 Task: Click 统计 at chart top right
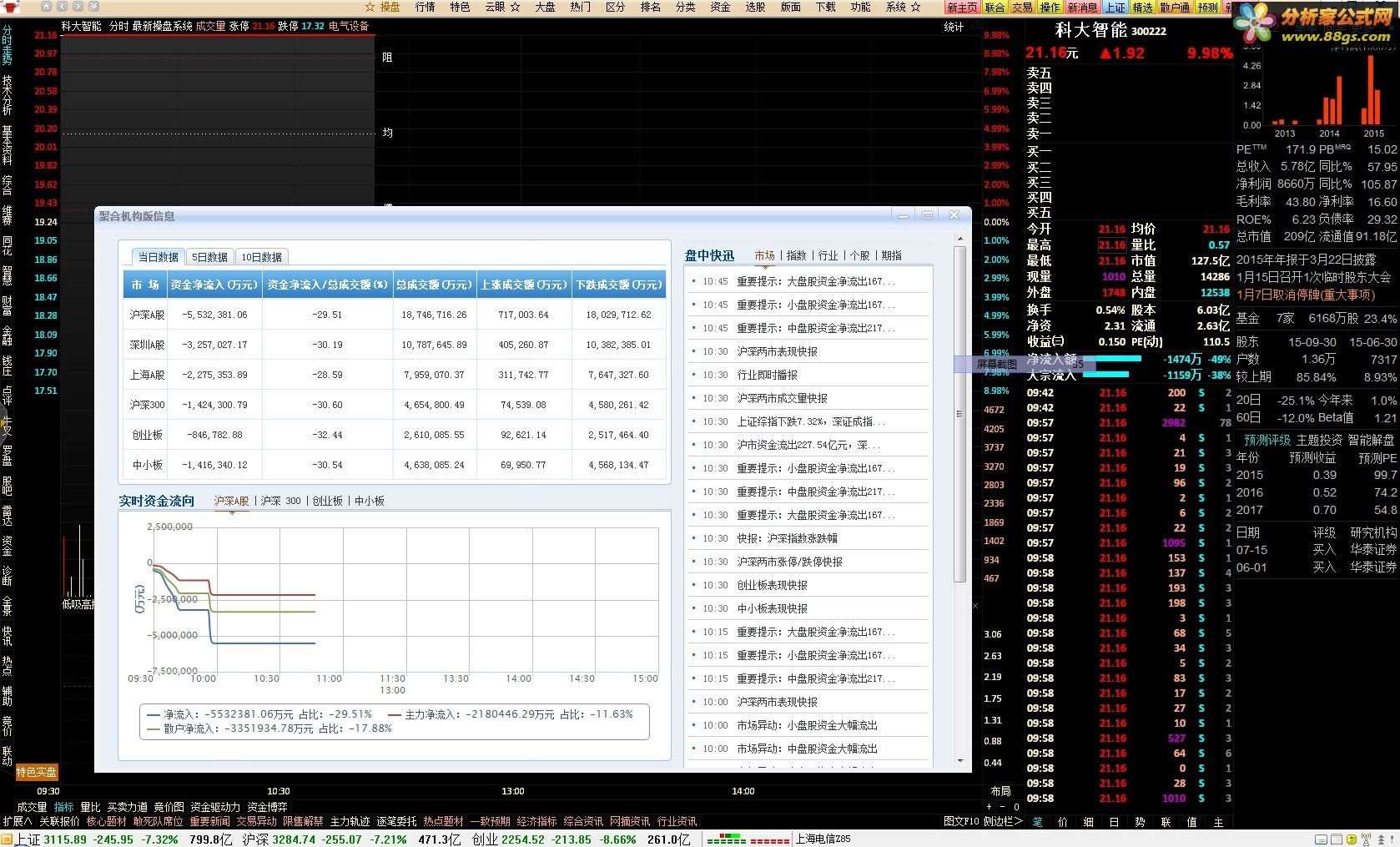954,27
